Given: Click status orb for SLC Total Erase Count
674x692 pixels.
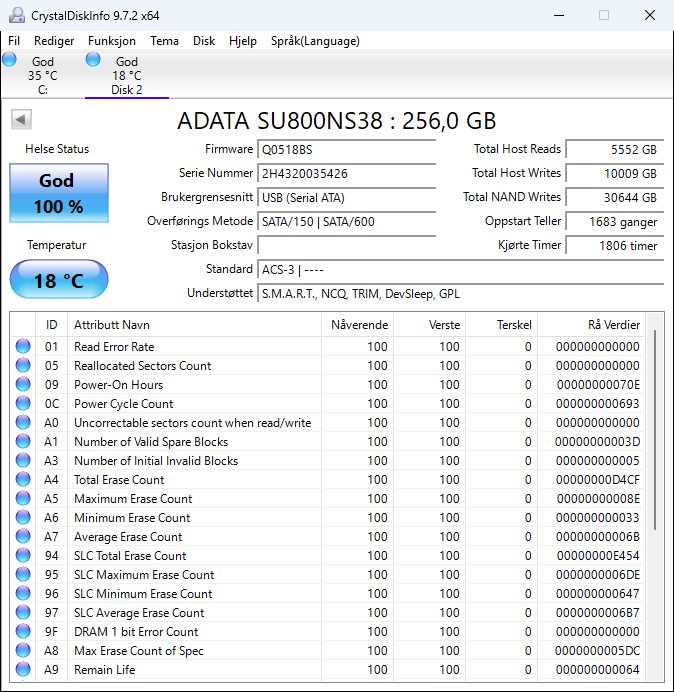Looking at the screenshot, I should click(x=23, y=555).
